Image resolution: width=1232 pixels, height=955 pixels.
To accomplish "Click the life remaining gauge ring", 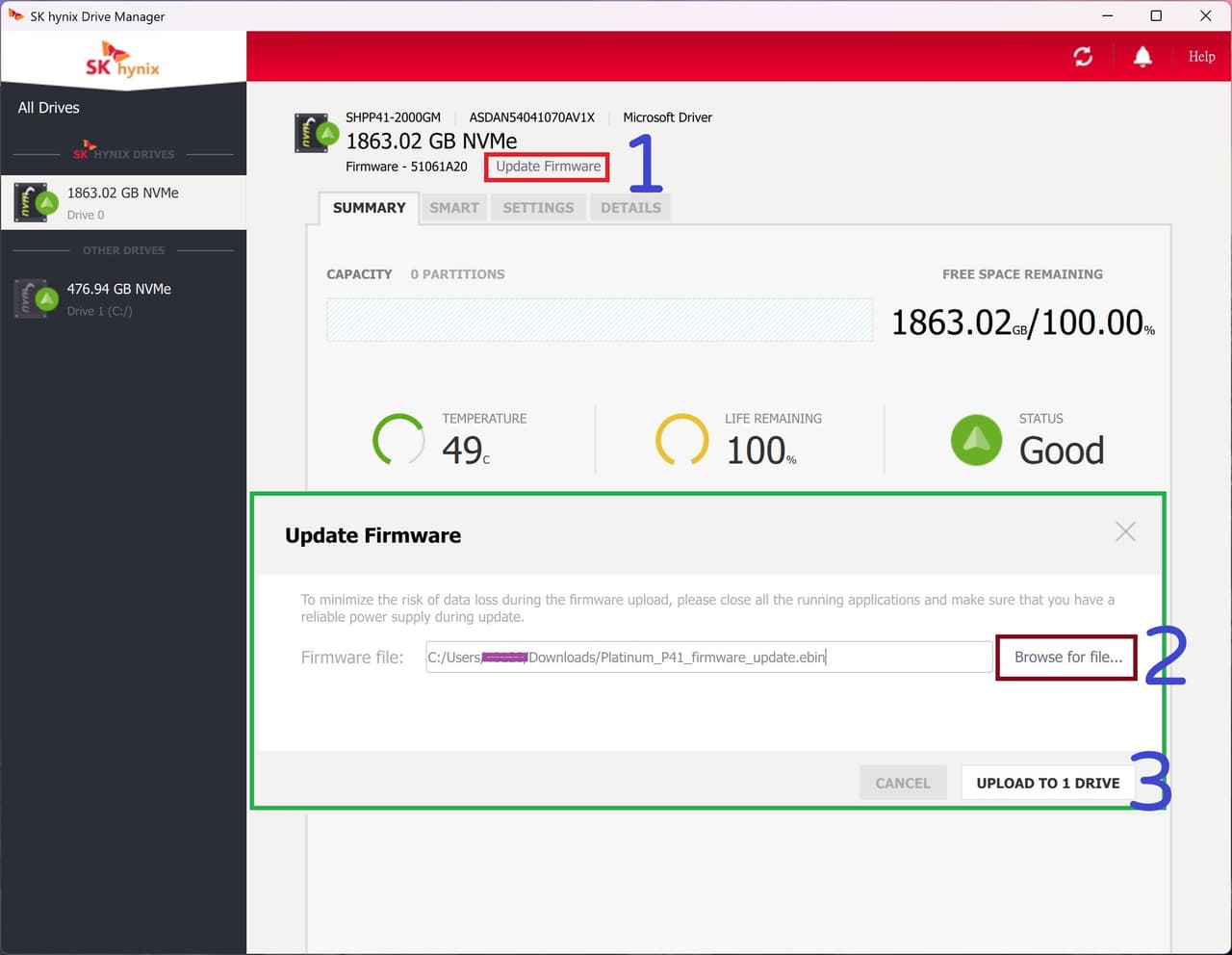I will [x=681, y=440].
